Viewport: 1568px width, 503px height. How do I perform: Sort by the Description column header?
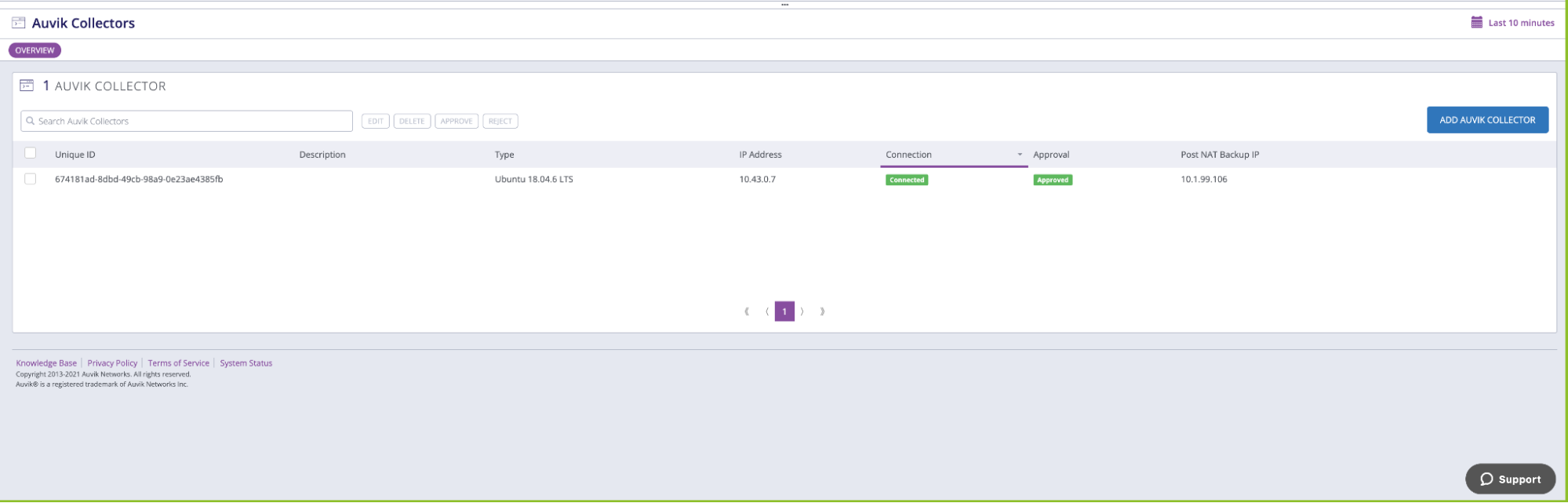322,155
